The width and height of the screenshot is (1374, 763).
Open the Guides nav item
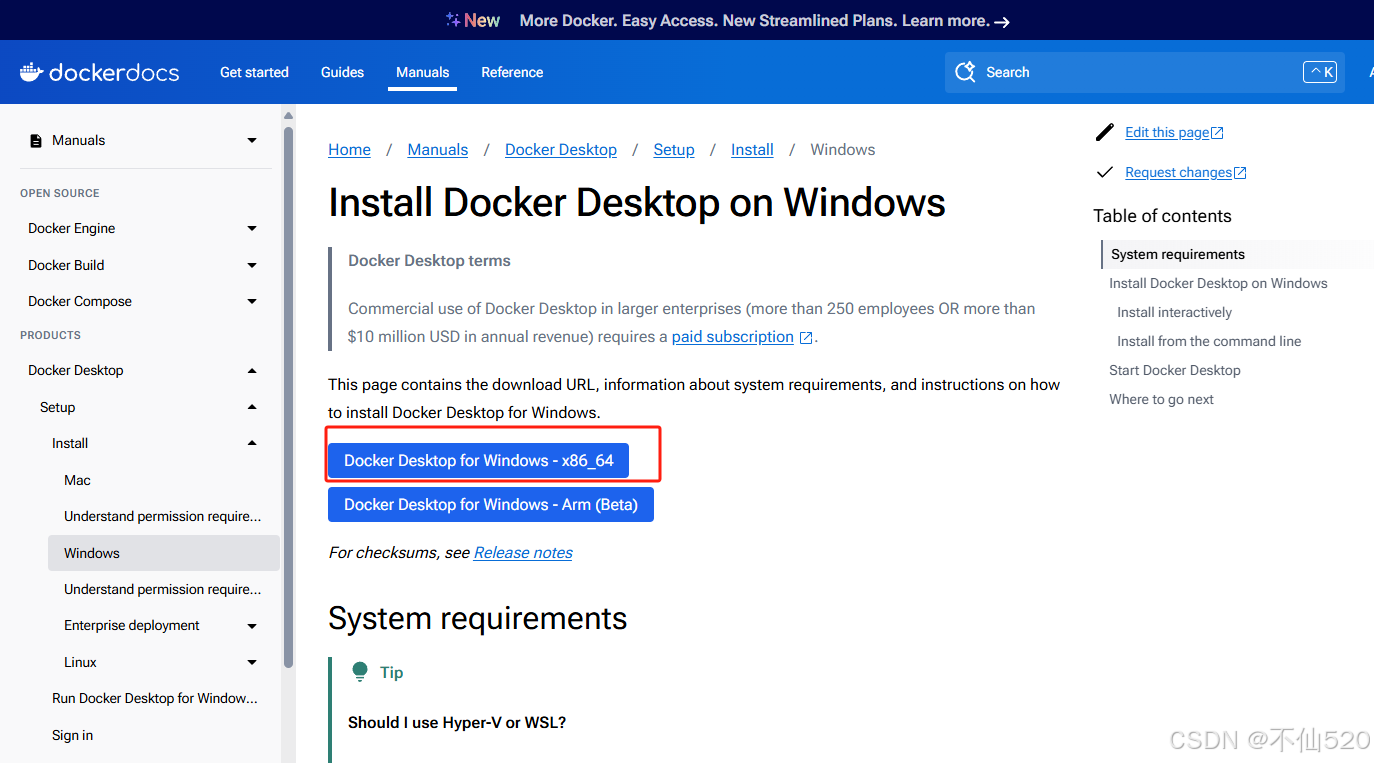(342, 72)
